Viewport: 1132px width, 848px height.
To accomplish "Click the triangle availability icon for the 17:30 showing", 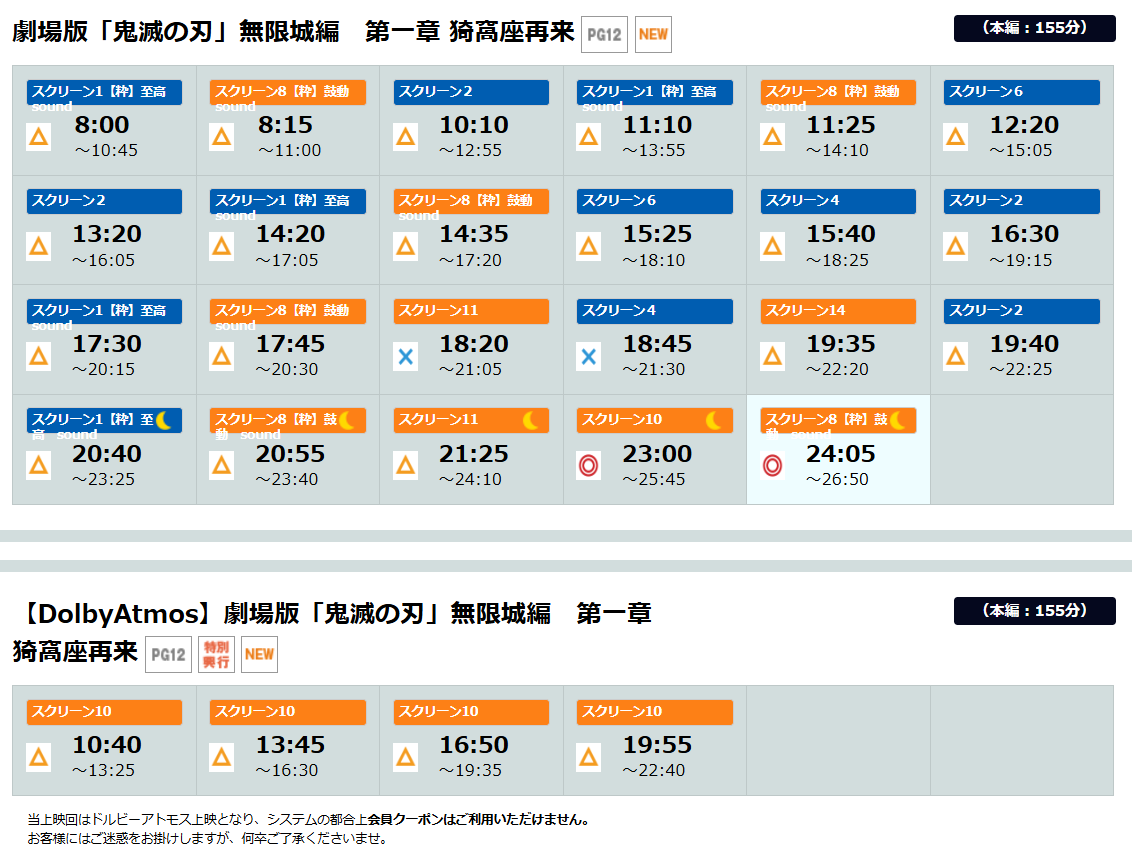I will tap(38, 357).
